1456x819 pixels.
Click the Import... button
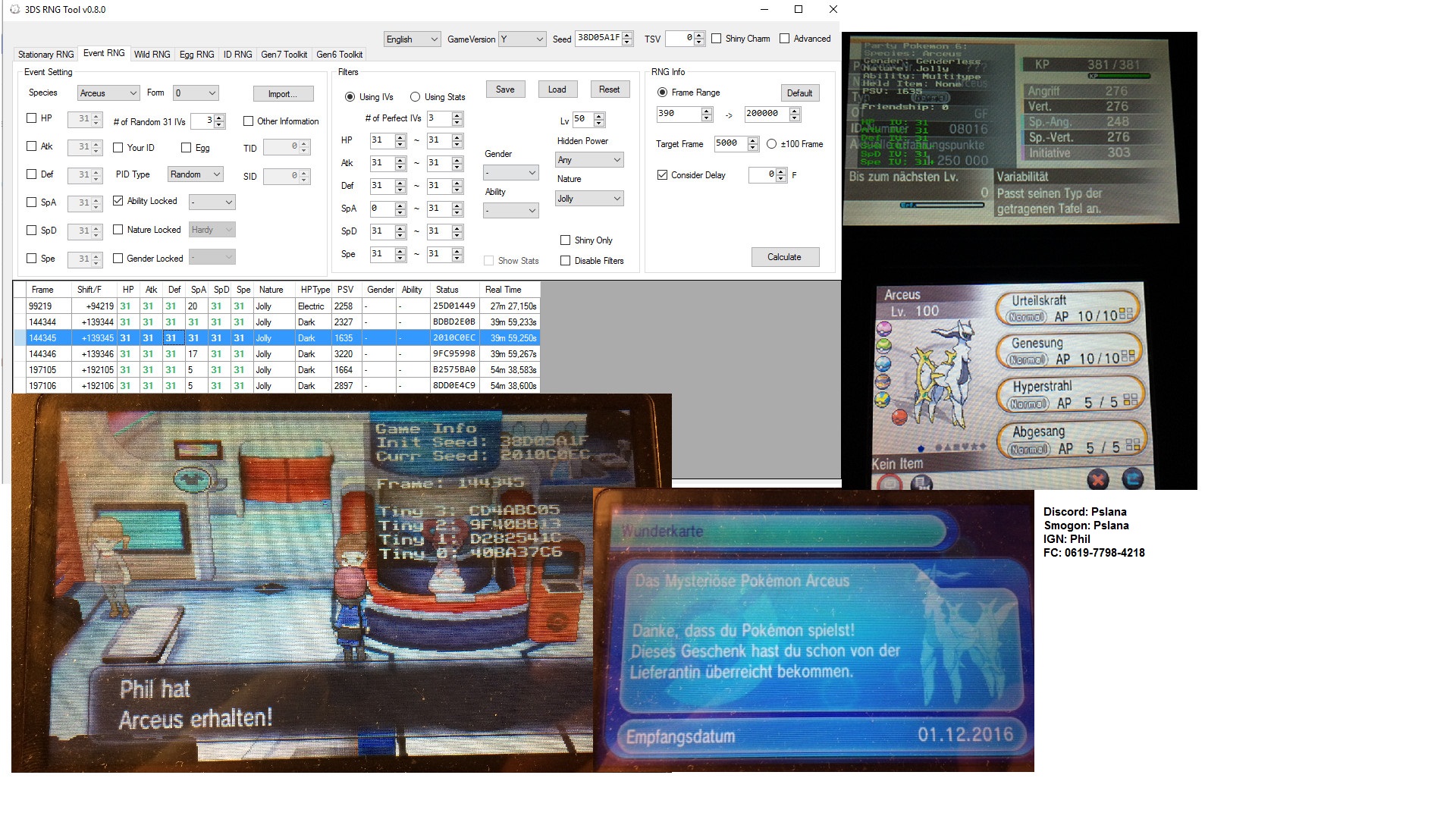click(283, 94)
